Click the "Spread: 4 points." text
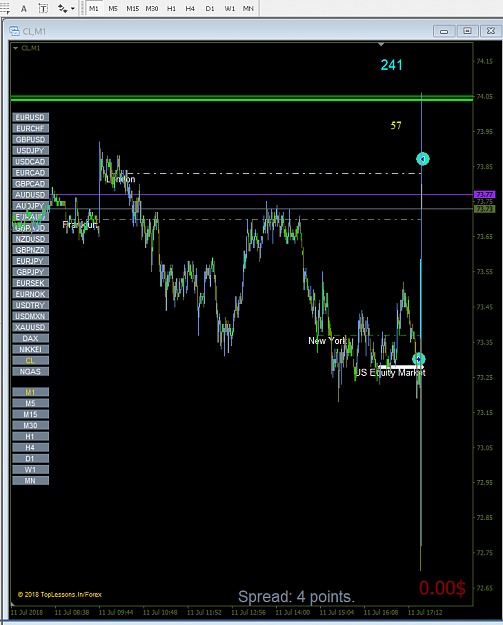The height and width of the screenshot is (625, 503). [x=296, y=597]
